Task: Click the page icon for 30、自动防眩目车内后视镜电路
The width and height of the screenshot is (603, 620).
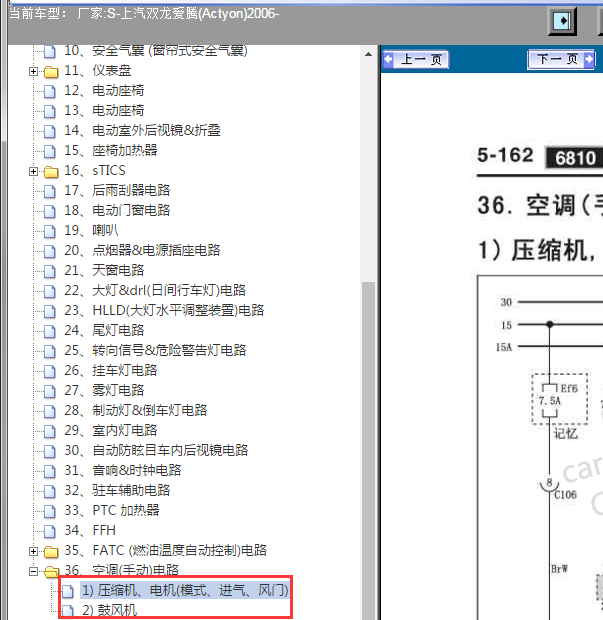Action: tap(49, 451)
